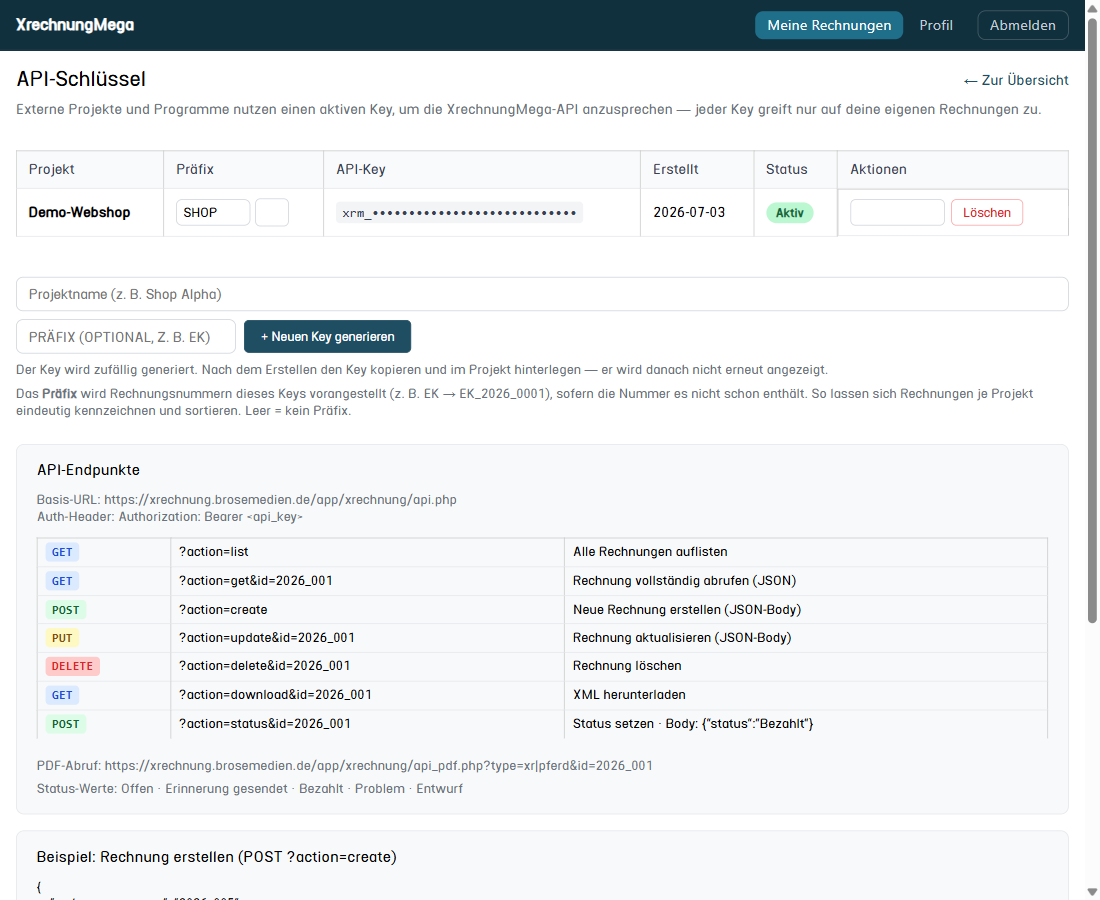Select the Status-Werte line
Image resolution: width=1100 pixels, height=900 pixels.
pyautogui.click(x=250, y=788)
